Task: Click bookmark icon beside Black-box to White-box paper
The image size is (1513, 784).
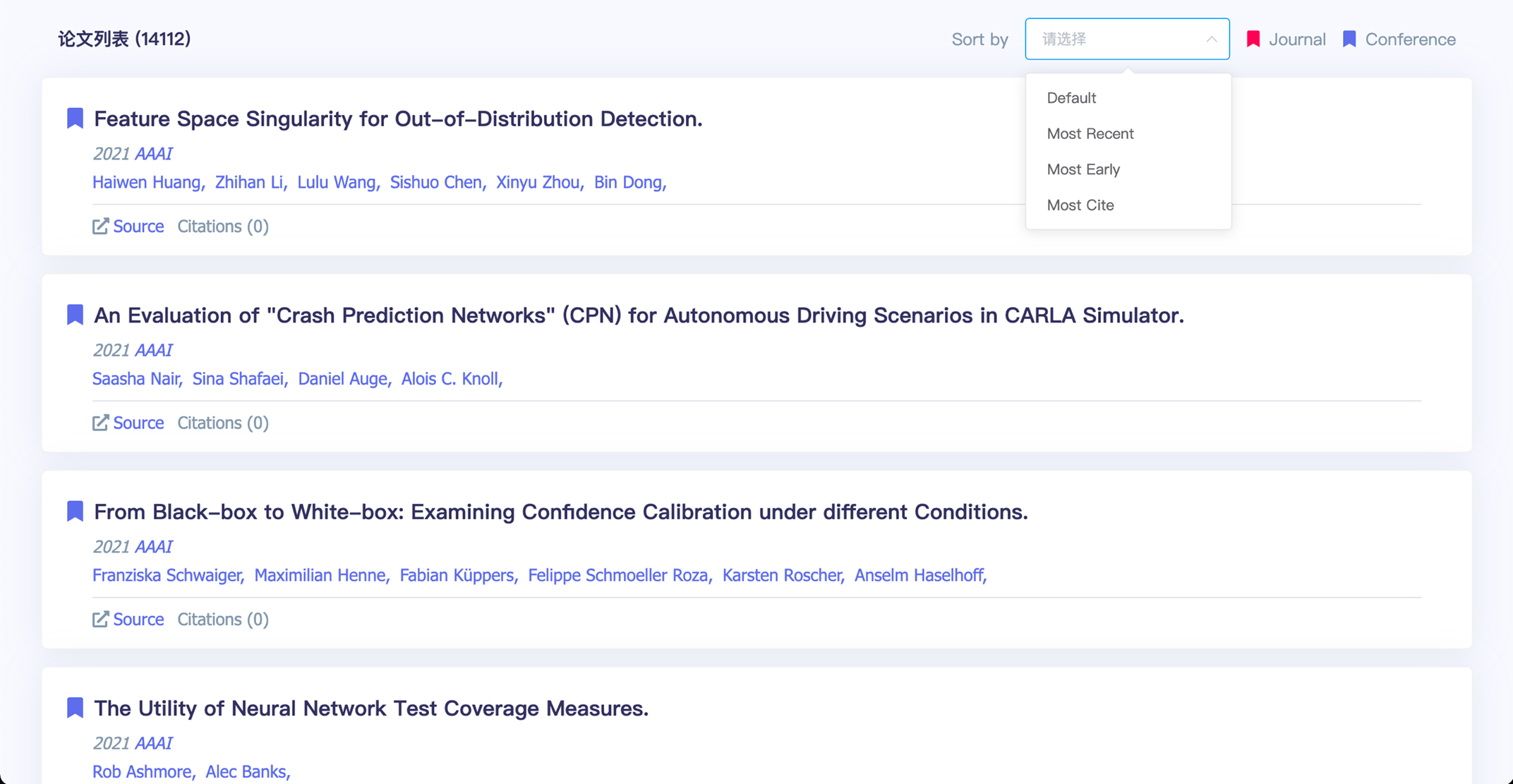Action: (75, 511)
